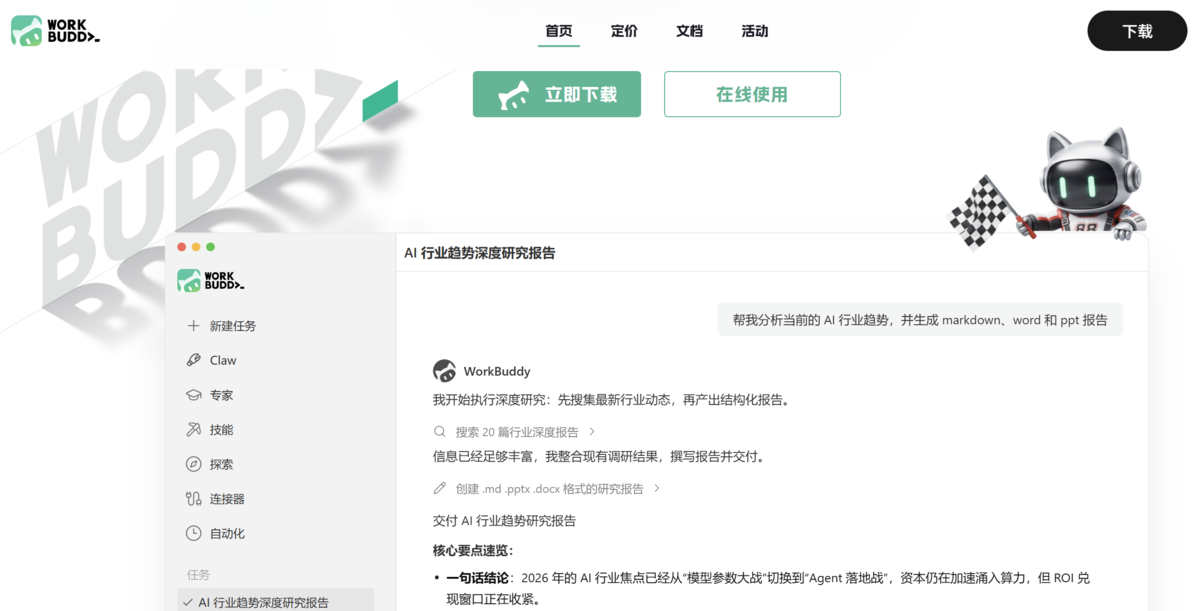1200x611 pixels.
Task: Select the AI 行业趋势深度研究报告 task in the sidebar
Action: [276, 600]
